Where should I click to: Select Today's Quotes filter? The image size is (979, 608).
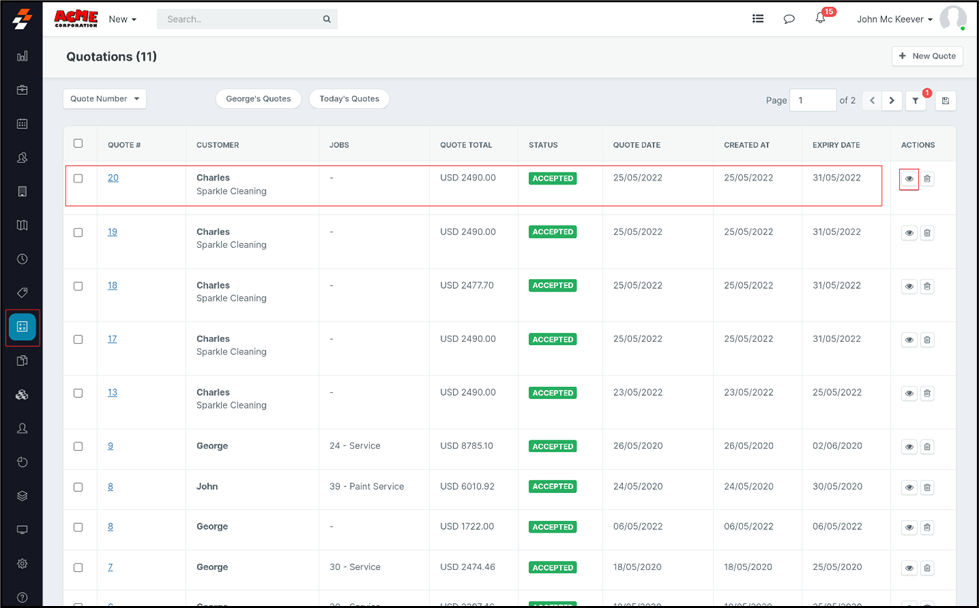click(349, 99)
